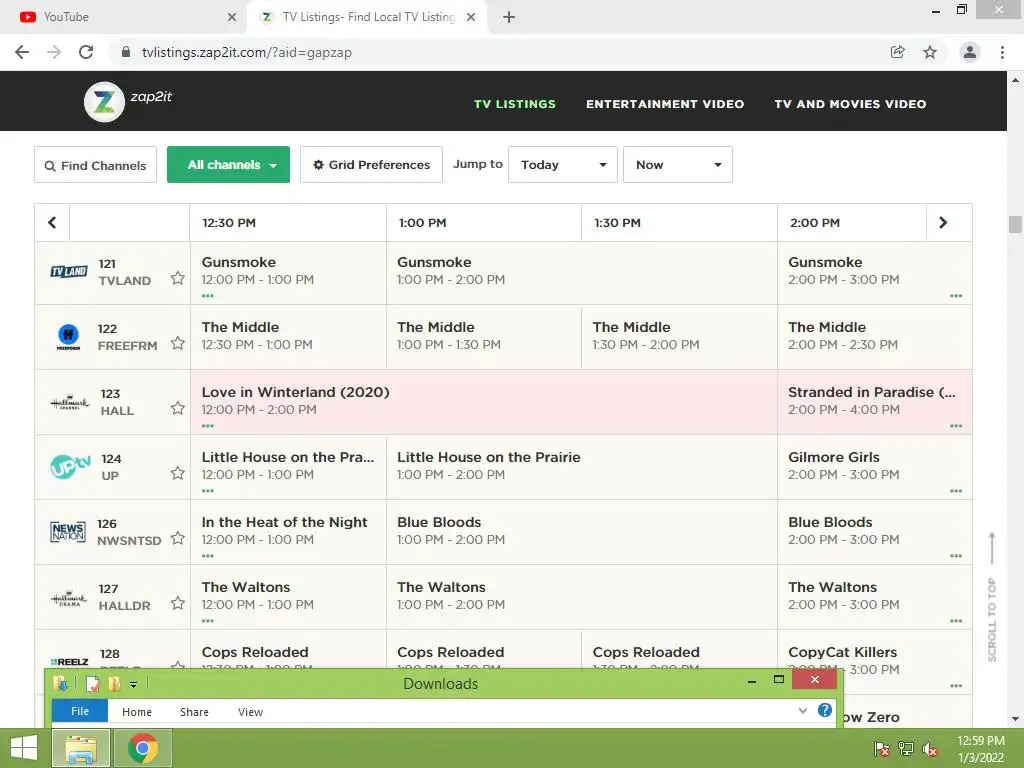Open a new browser tab
Screen dimensions: 1024x768
coord(509,17)
